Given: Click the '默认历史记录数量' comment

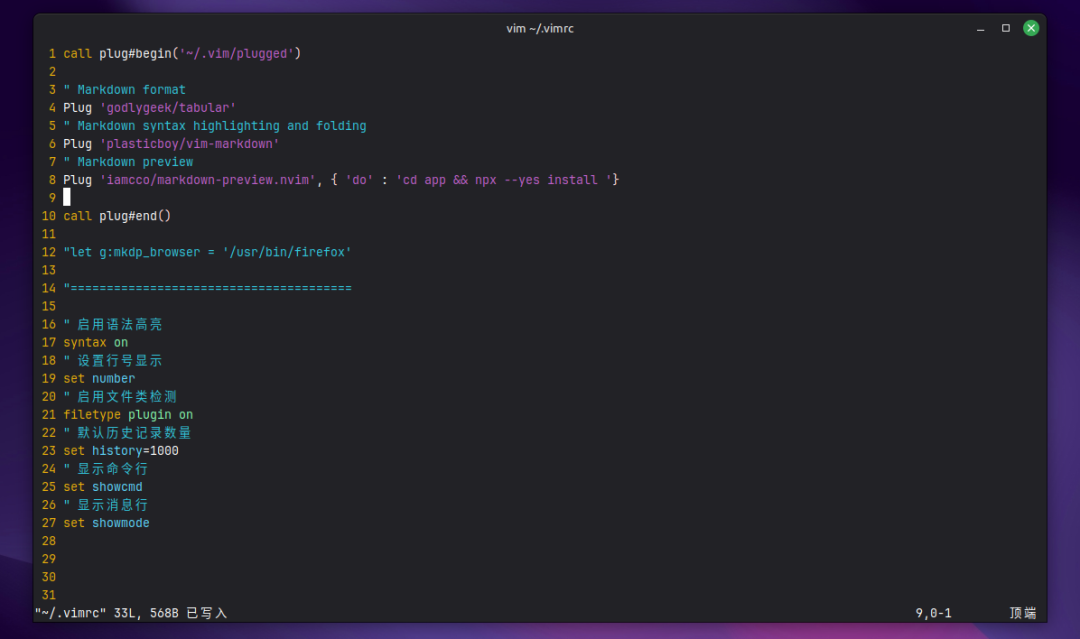Looking at the screenshot, I should point(134,432).
